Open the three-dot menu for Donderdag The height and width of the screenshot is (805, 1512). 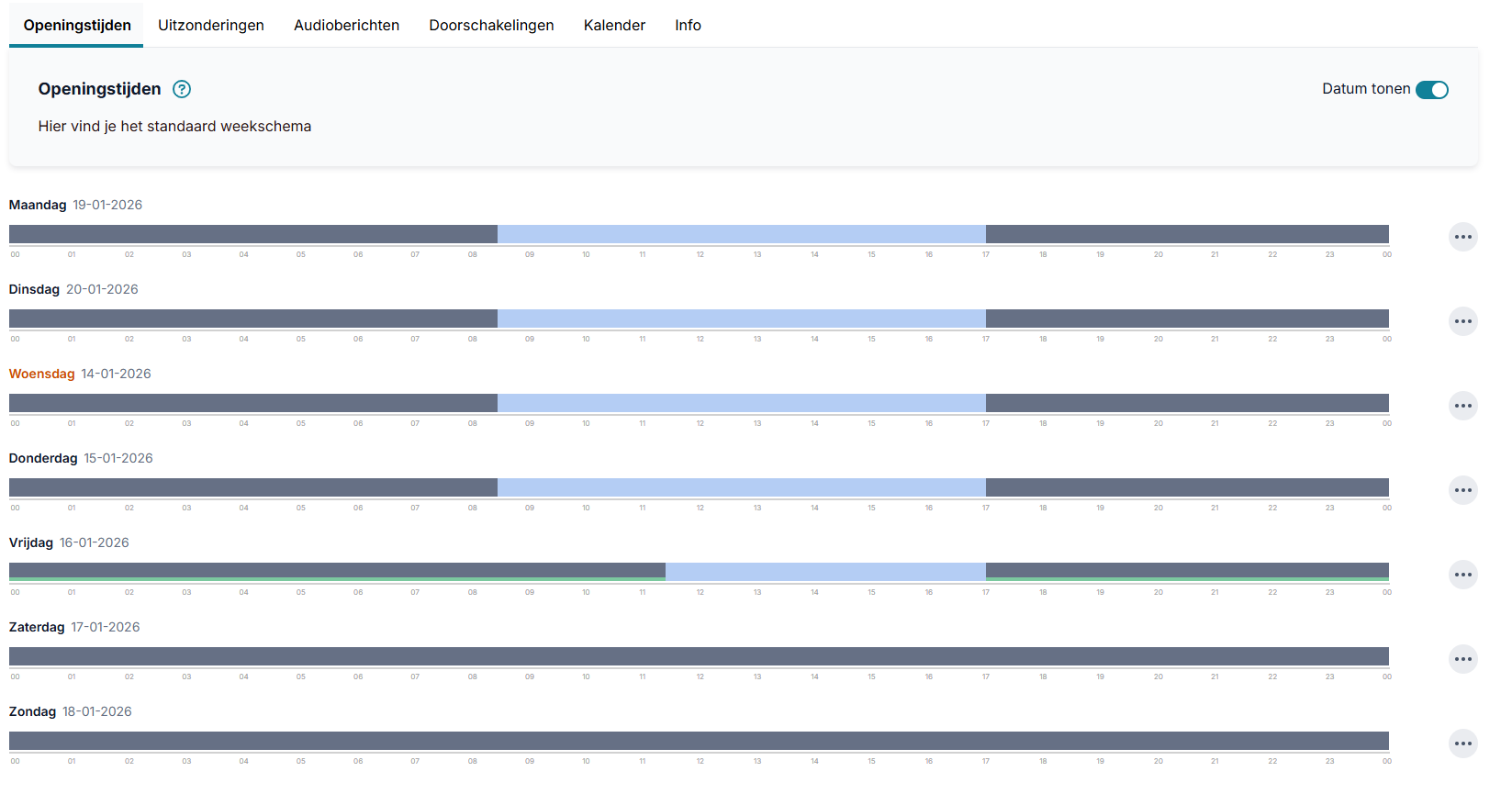pos(1463,490)
